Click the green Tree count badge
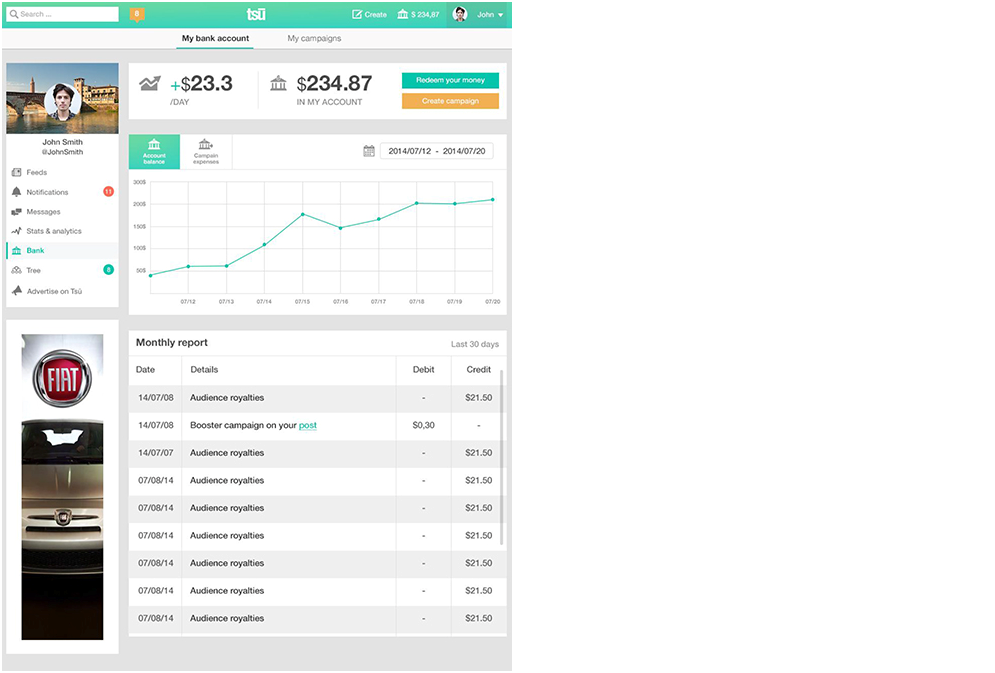The height and width of the screenshot is (673, 995). coord(109,270)
